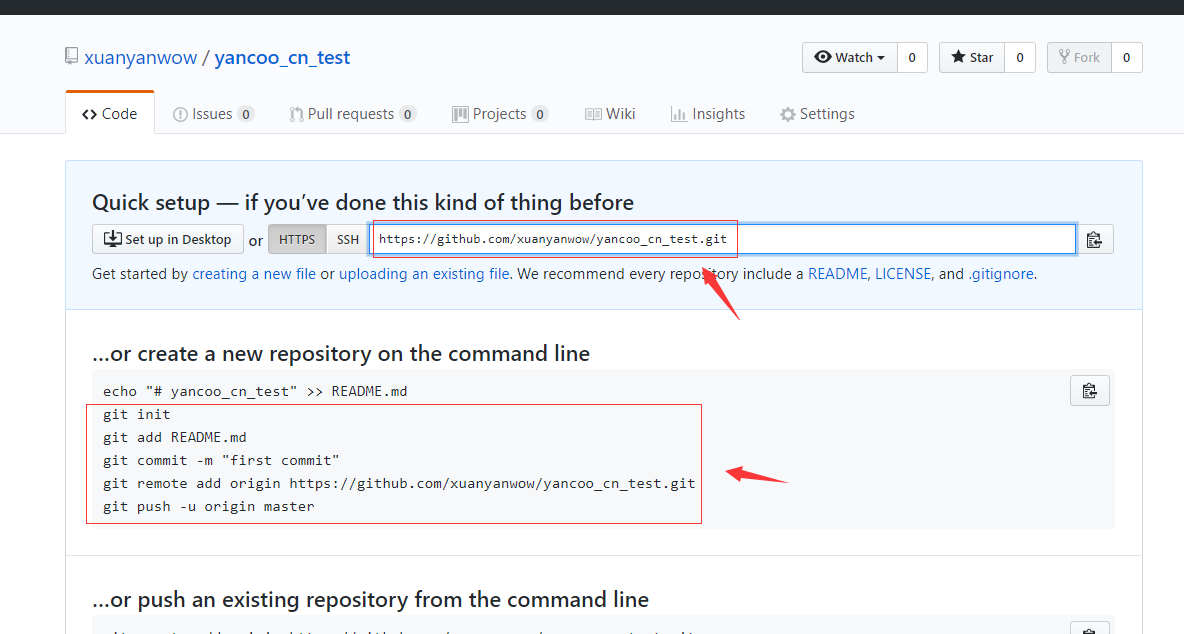View the forks count next to Fork

tap(1127, 57)
